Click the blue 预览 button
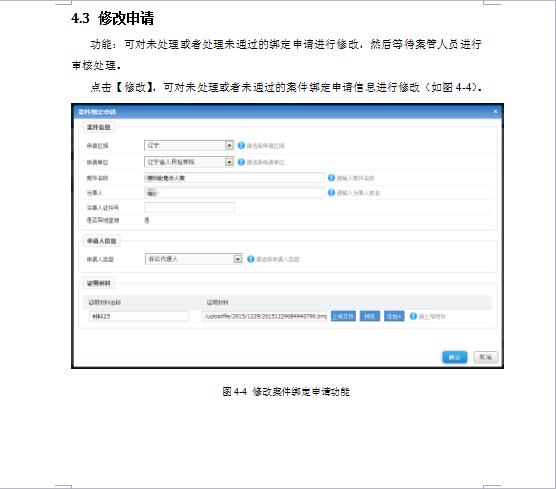This screenshot has height=489, width=556. pyautogui.click(x=370, y=316)
